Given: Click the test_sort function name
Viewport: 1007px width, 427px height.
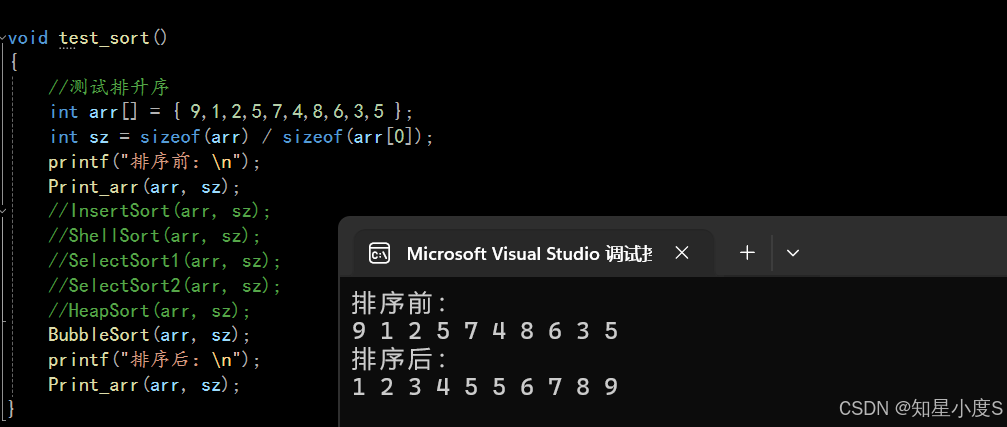Looking at the screenshot, I should (104, 38).
